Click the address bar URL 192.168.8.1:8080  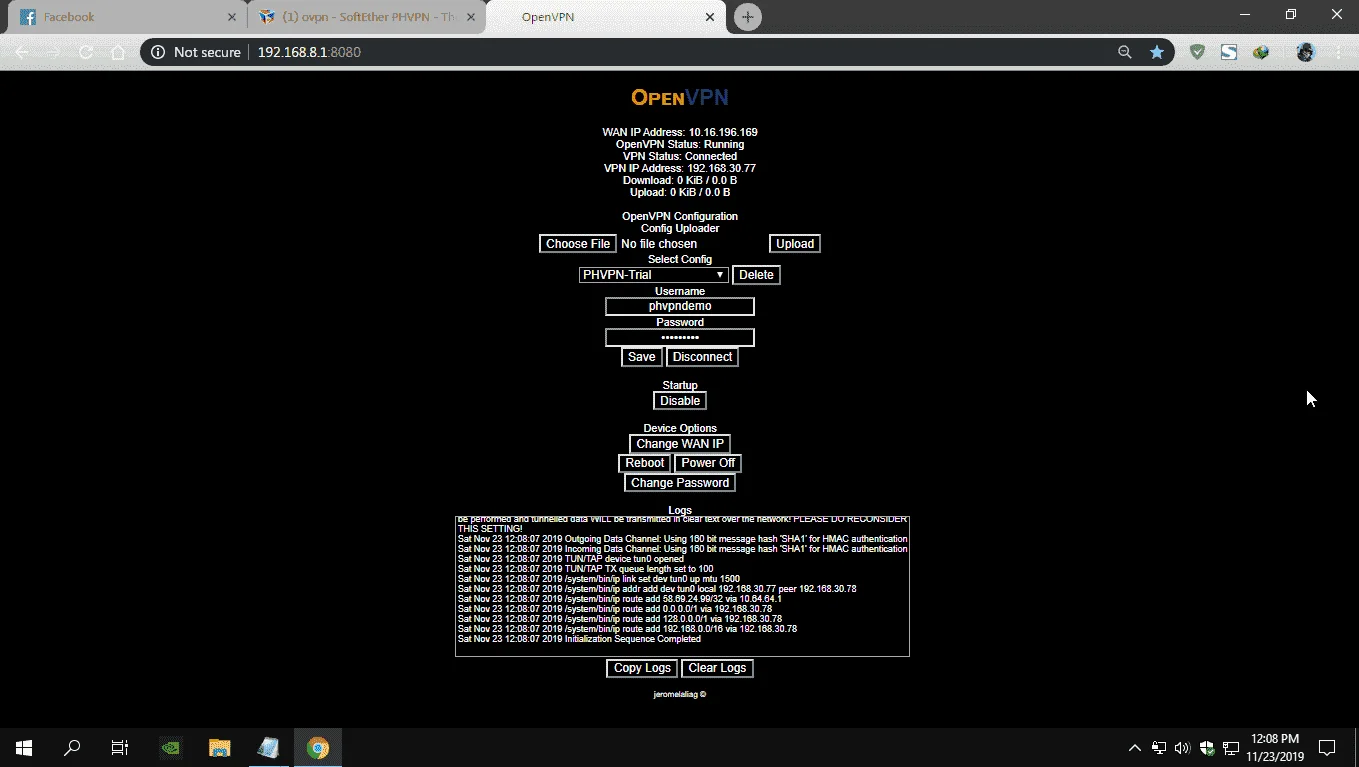[x=309, y=52]
